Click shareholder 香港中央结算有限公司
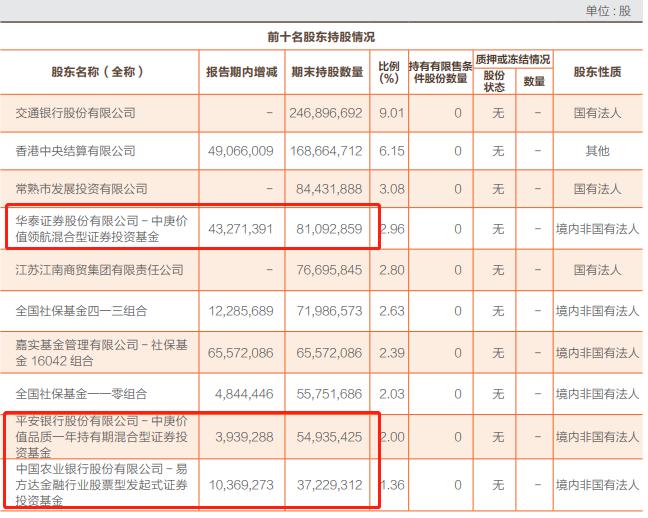Screen dimensions: 648x518 [x=76, y=151]
